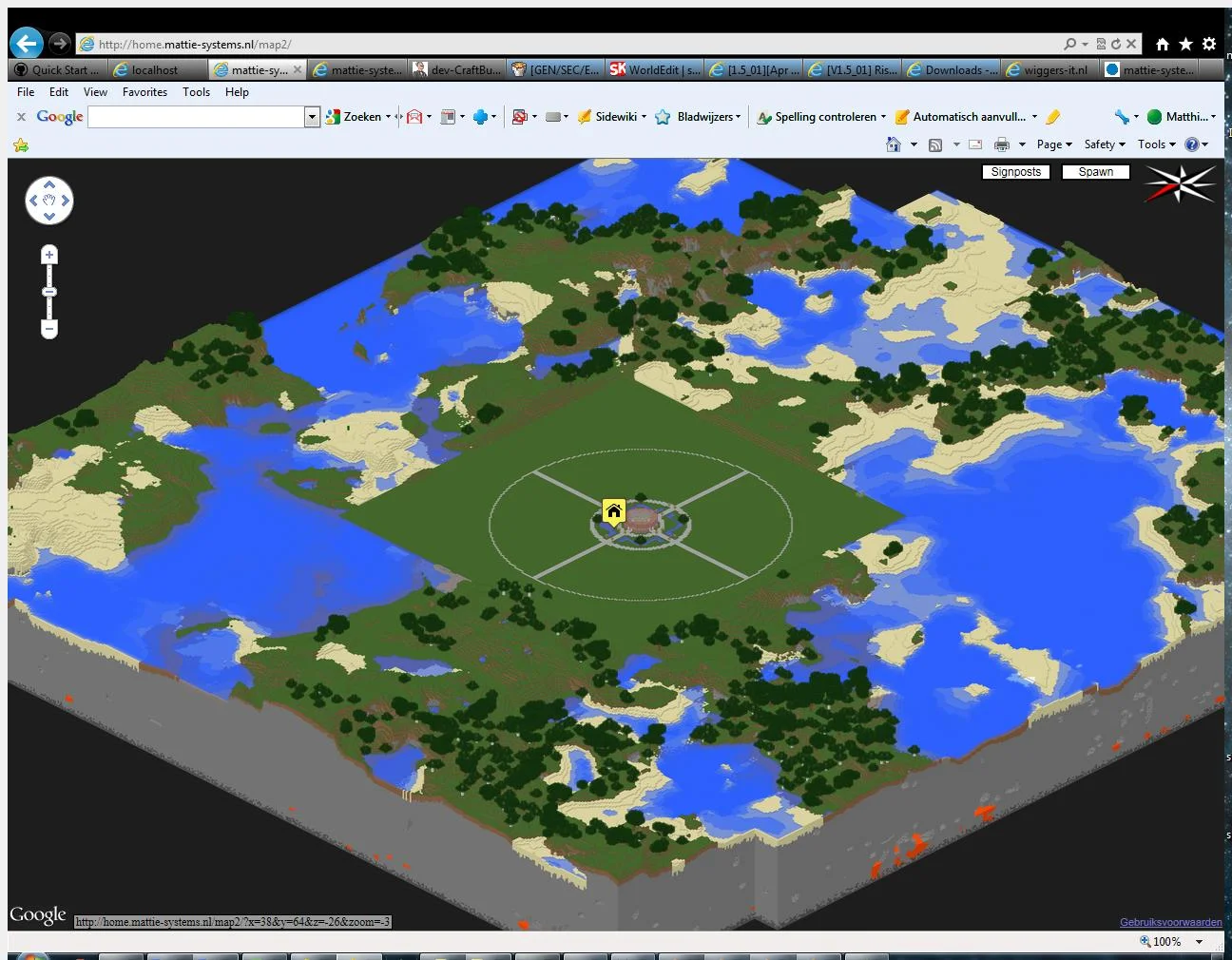The height and width of the screenshot is (960, 1232).
Task: Open the Favorites menu
Action: coord(144,92)
